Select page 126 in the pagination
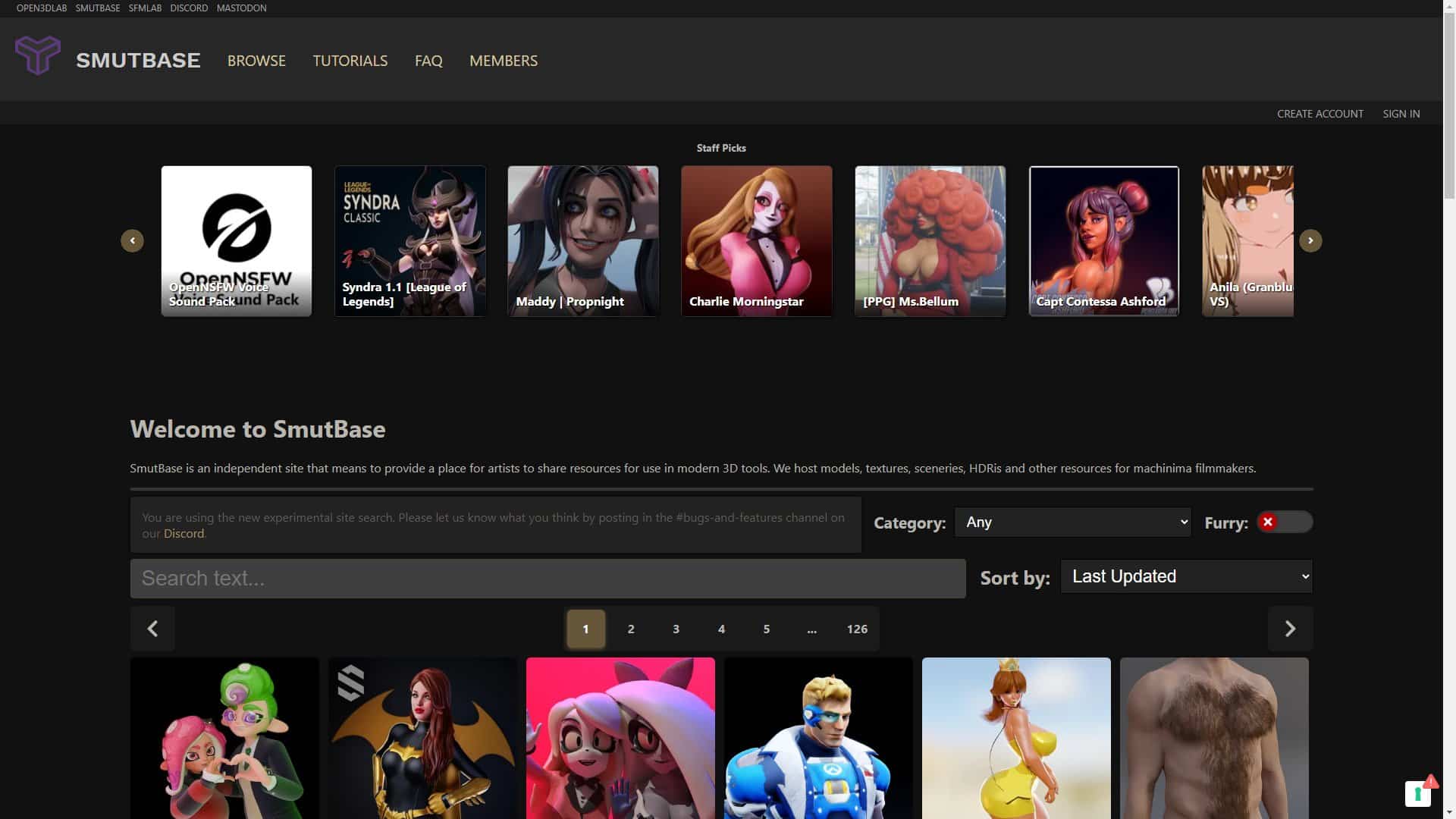The width and height of the screenshot is (1456, 819). click(857, 629)
